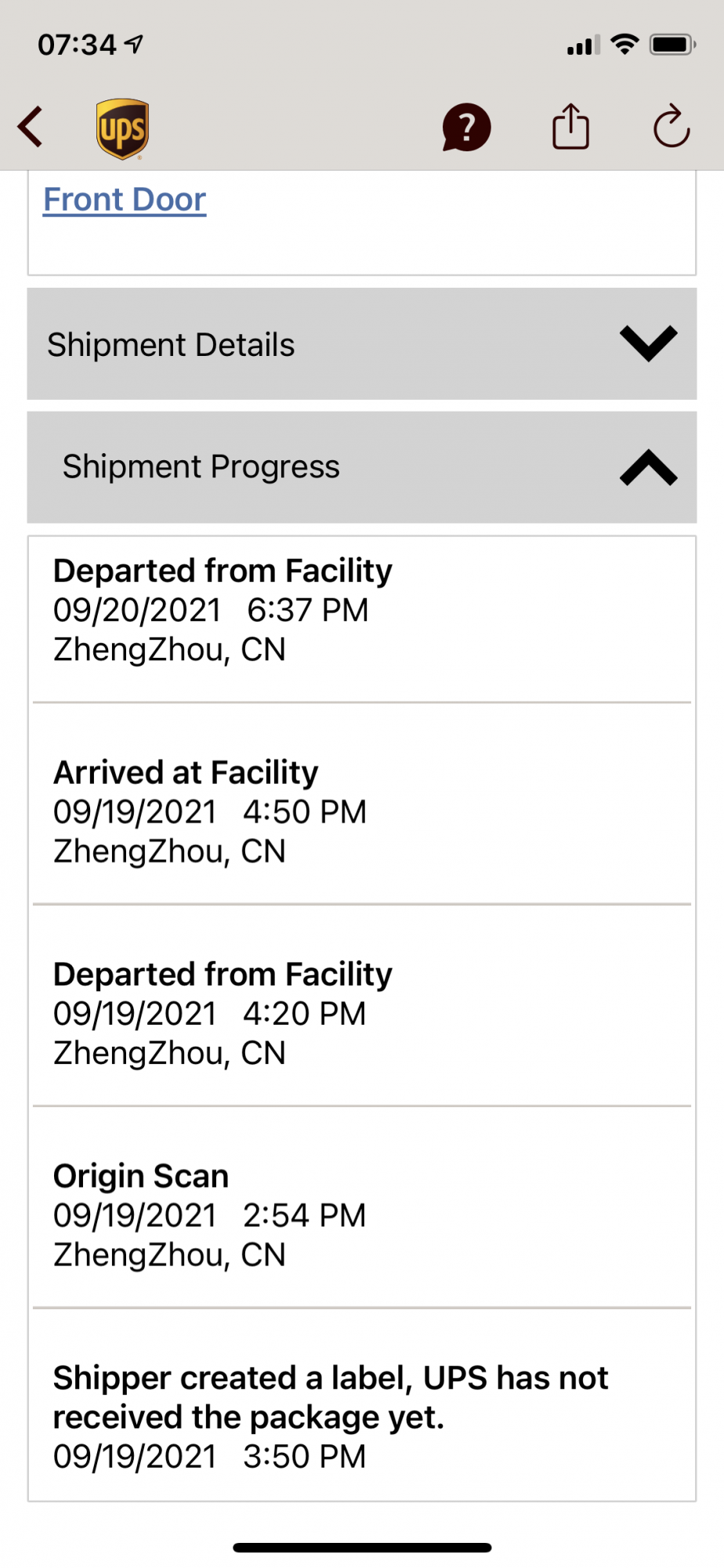Open the Front Door link
The image size is (724, 1568).
pyautogui.click(x=125, y=200)
